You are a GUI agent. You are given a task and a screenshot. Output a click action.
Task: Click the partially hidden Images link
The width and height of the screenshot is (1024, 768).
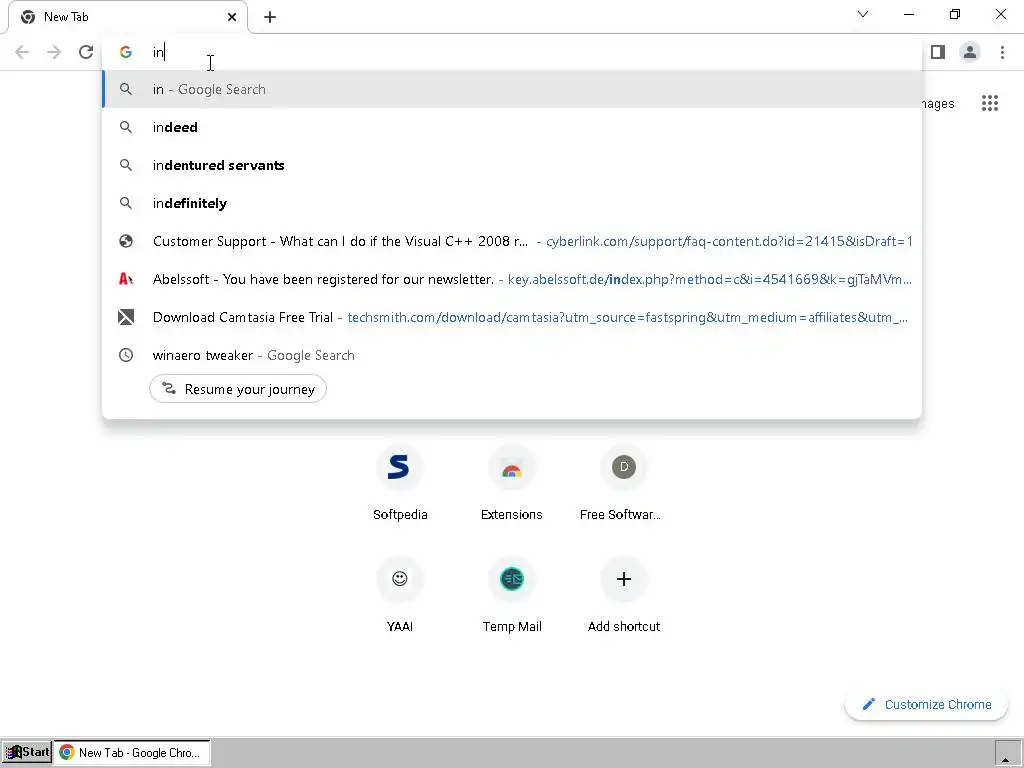point(938,104)
